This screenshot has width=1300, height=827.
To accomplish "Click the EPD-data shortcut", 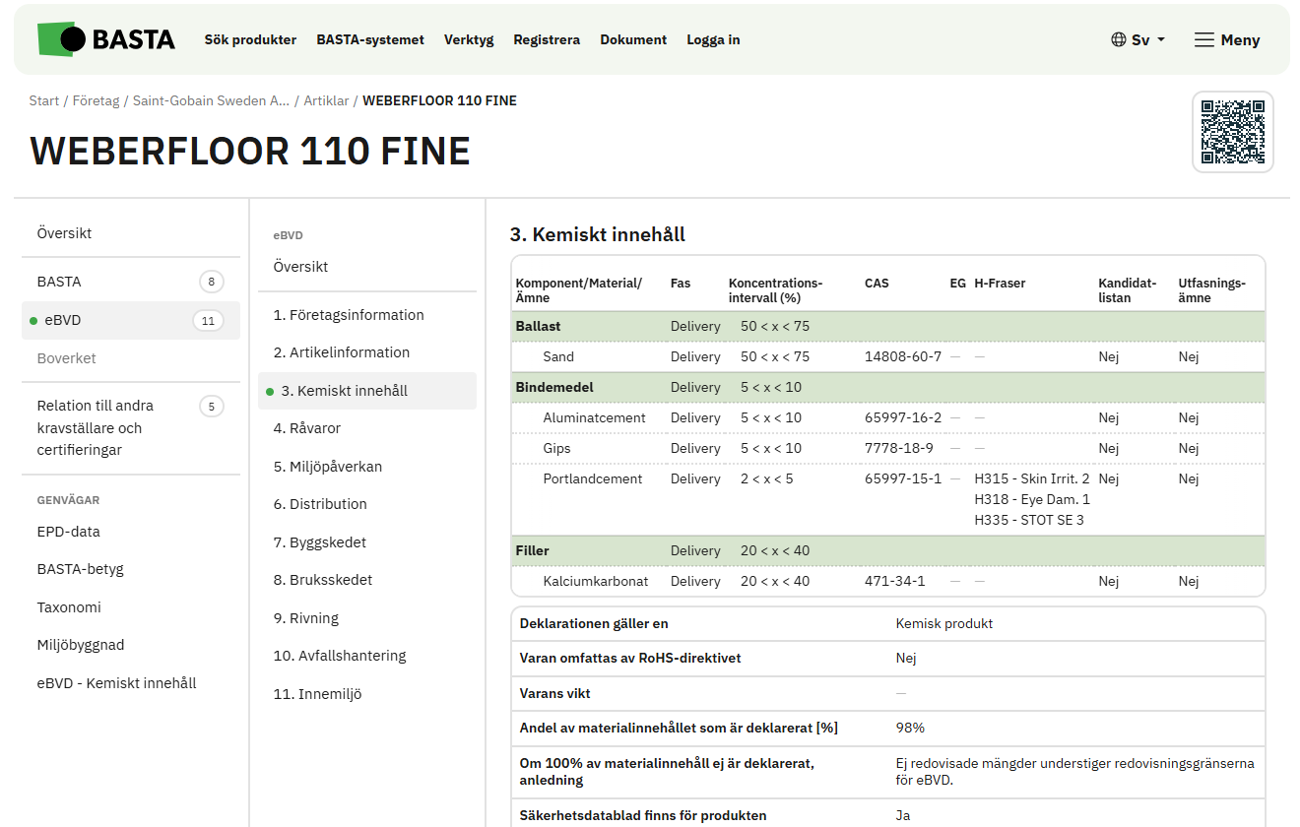I will [68, 532].
